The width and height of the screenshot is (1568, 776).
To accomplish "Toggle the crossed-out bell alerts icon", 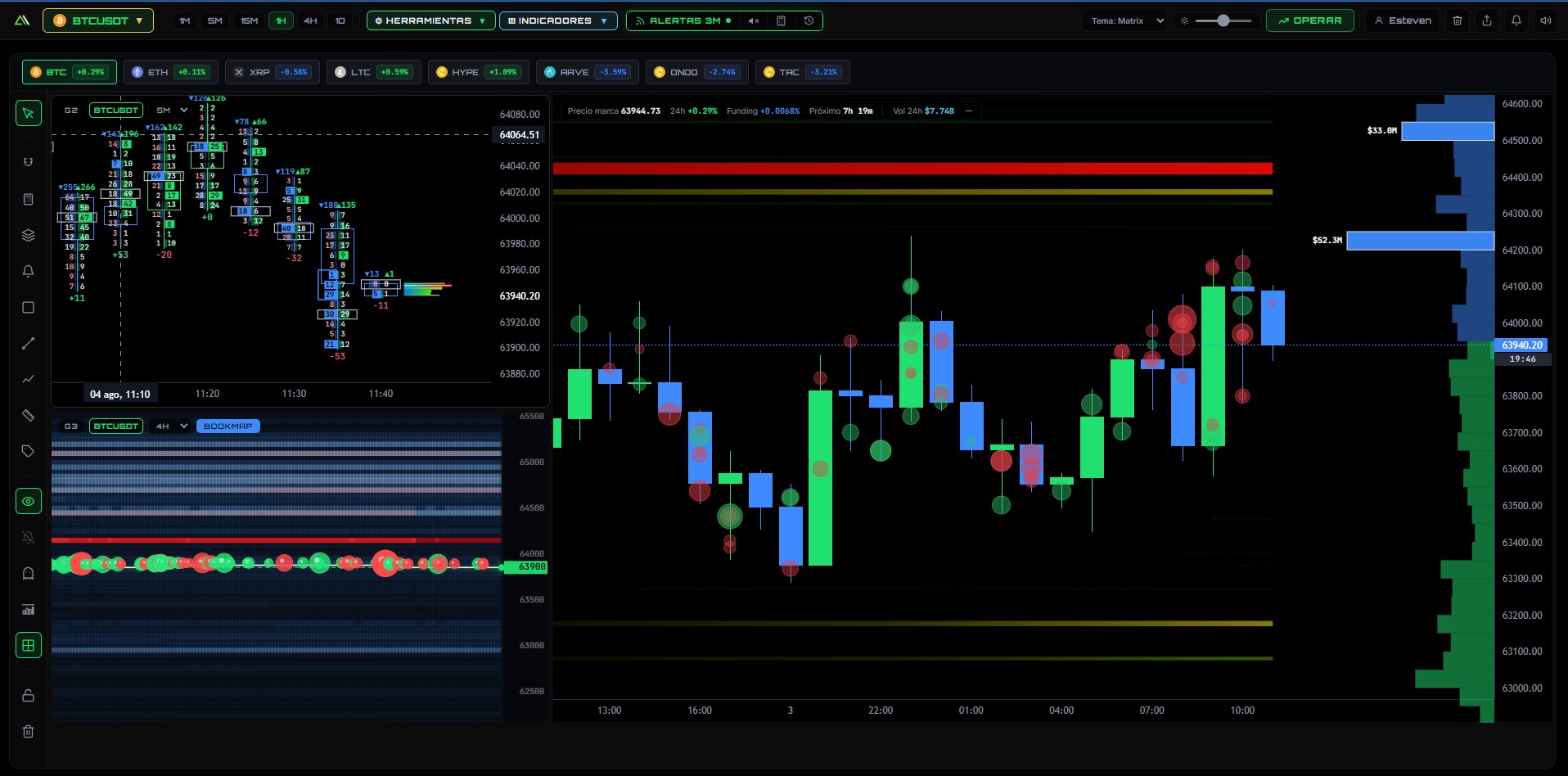I will pos(29,537).
